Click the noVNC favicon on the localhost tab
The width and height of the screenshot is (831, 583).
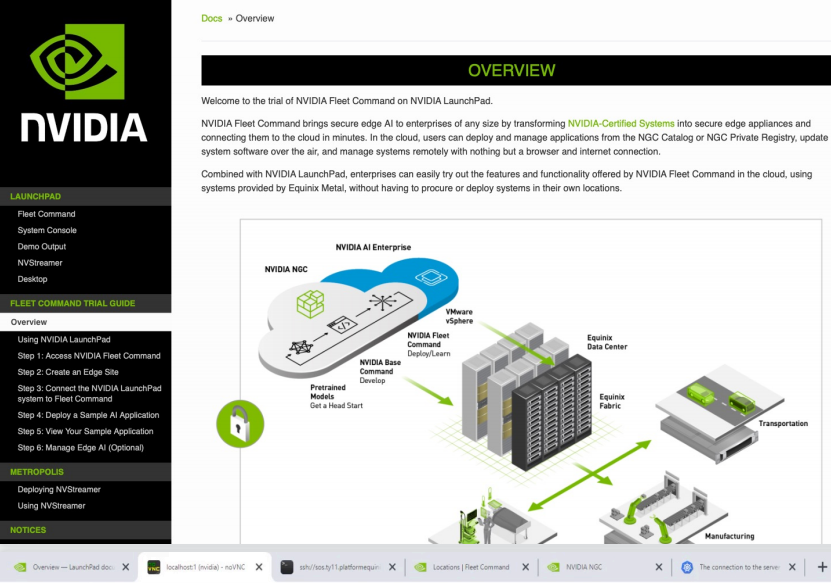[152, 566]
